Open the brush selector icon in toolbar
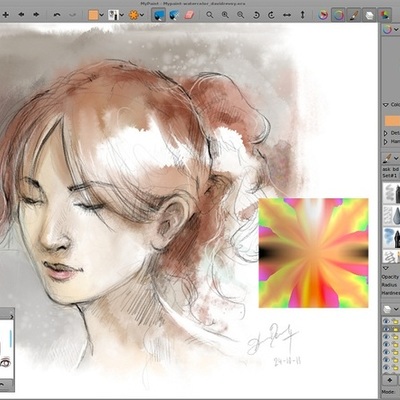 tap(113, 15)
